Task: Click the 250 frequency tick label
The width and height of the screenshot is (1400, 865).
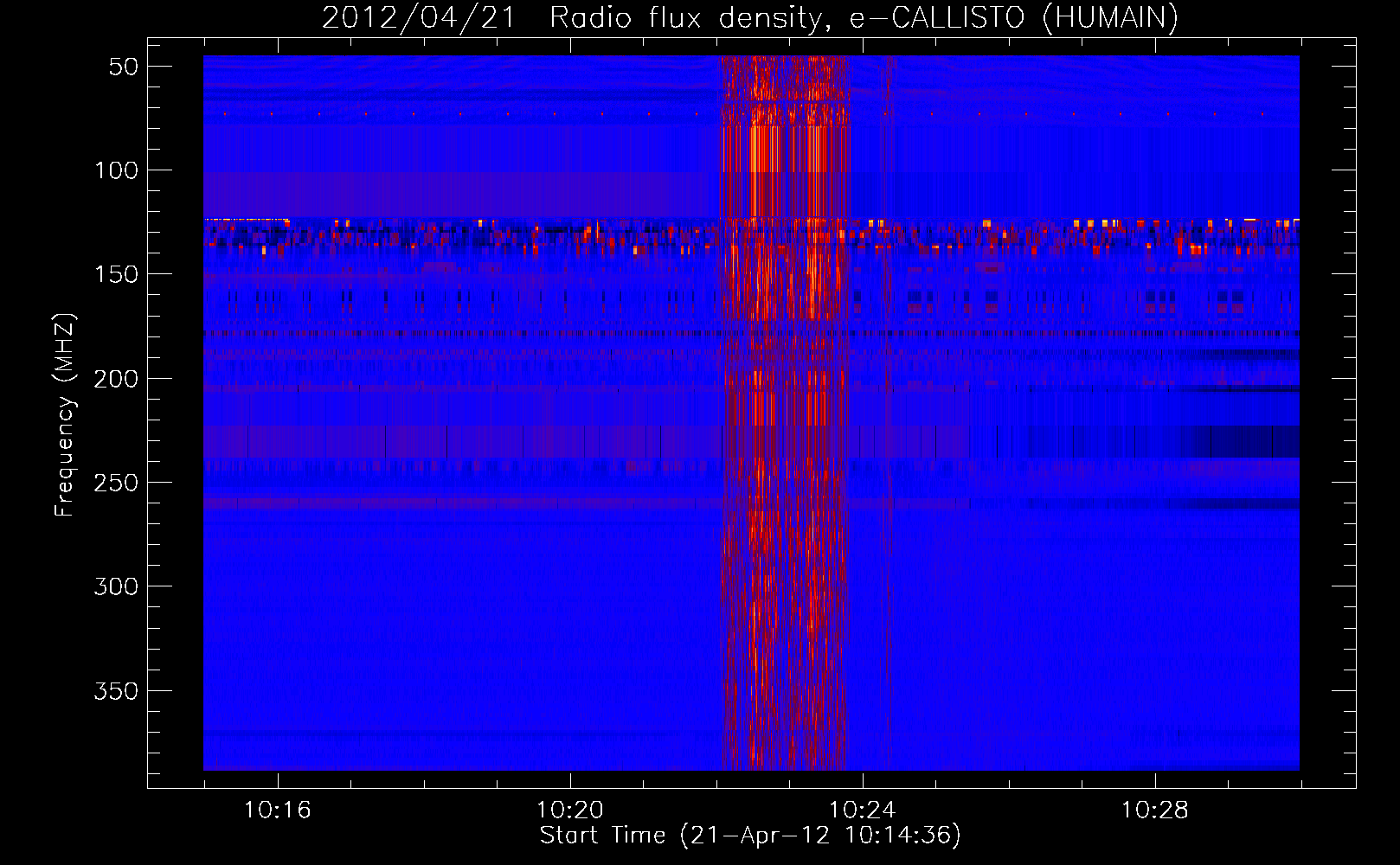Action: click(116, 483)
